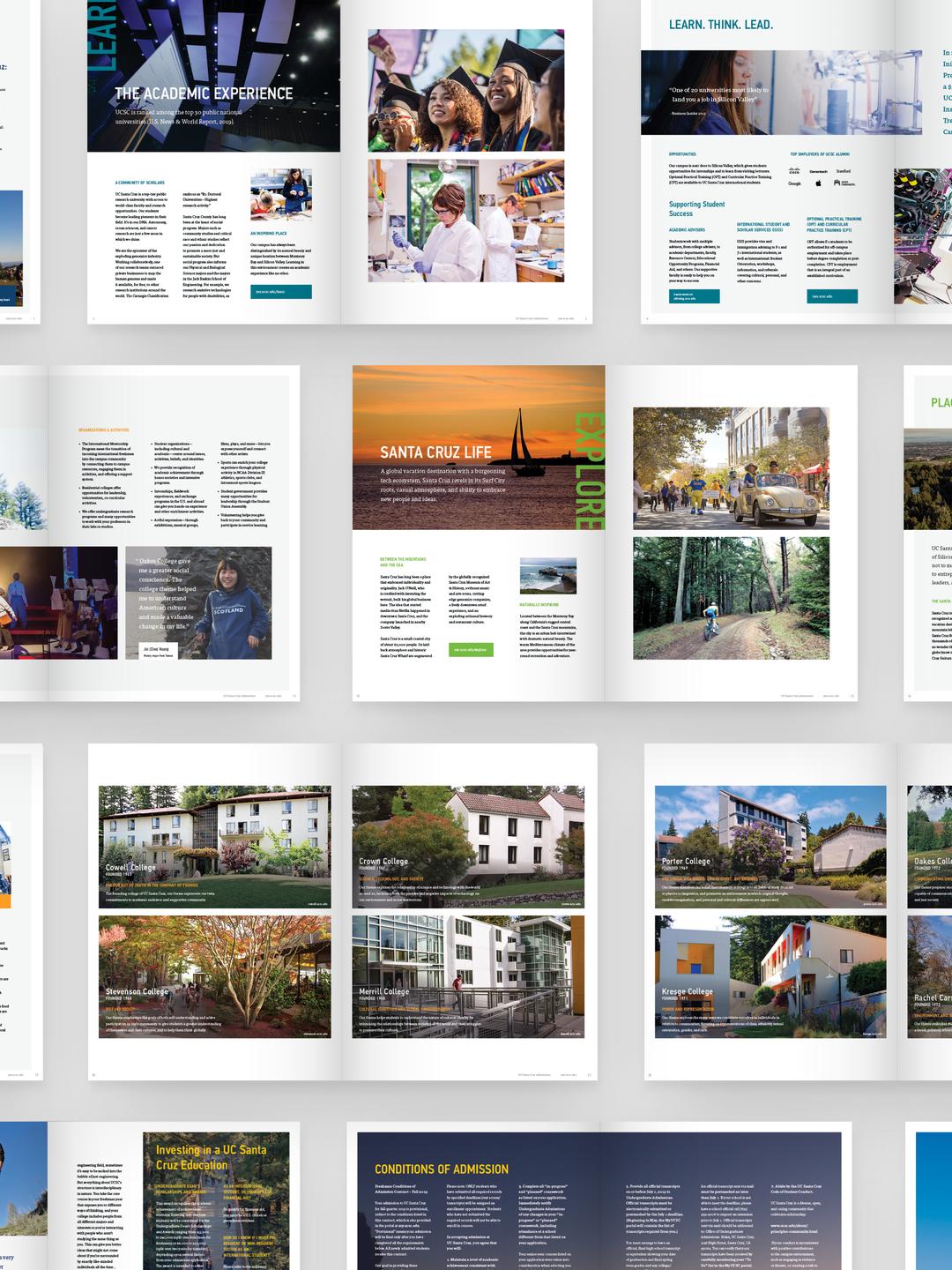Click the graduates in caps photo
This screenshot has height=1270, width=952.
pyautogui.click(x=466, y=90)
